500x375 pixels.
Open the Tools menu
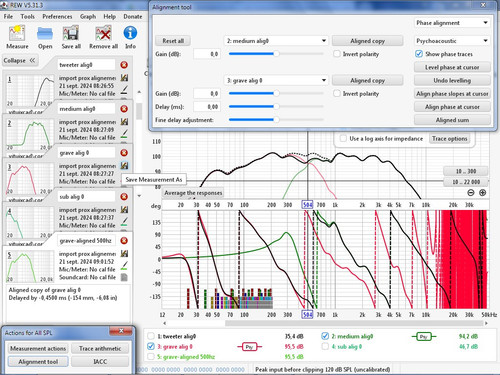click(x=27, y=16)
